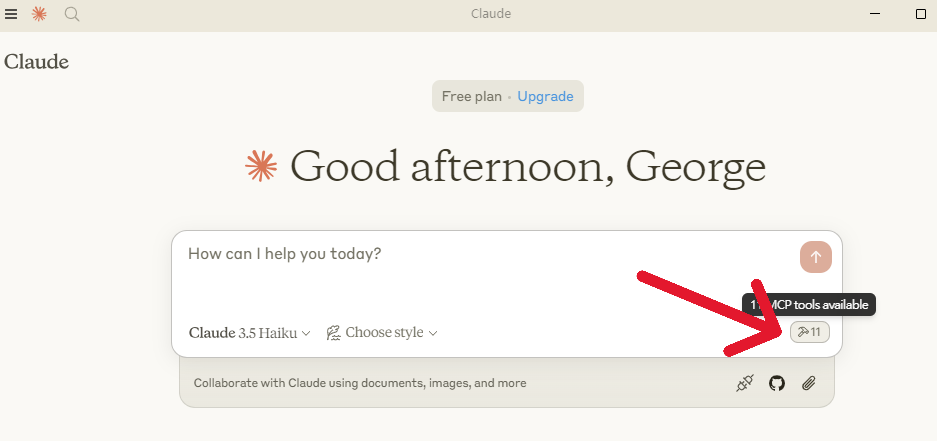This screenshot has height=441, width=937.
Task: Click the 'Collaborate with Claude' hint text
Action: 360,383
